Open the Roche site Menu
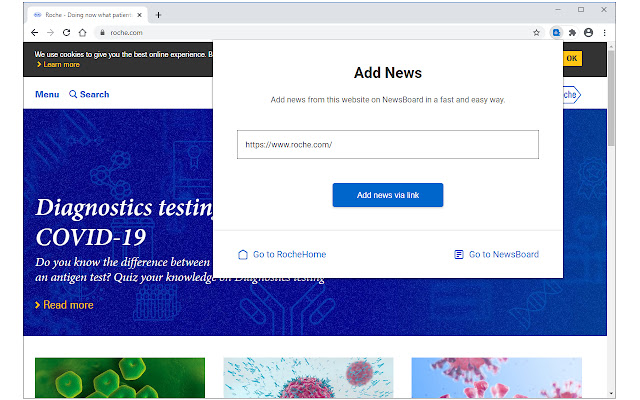This screenshot has height=400, width=640. pos(47,94)
